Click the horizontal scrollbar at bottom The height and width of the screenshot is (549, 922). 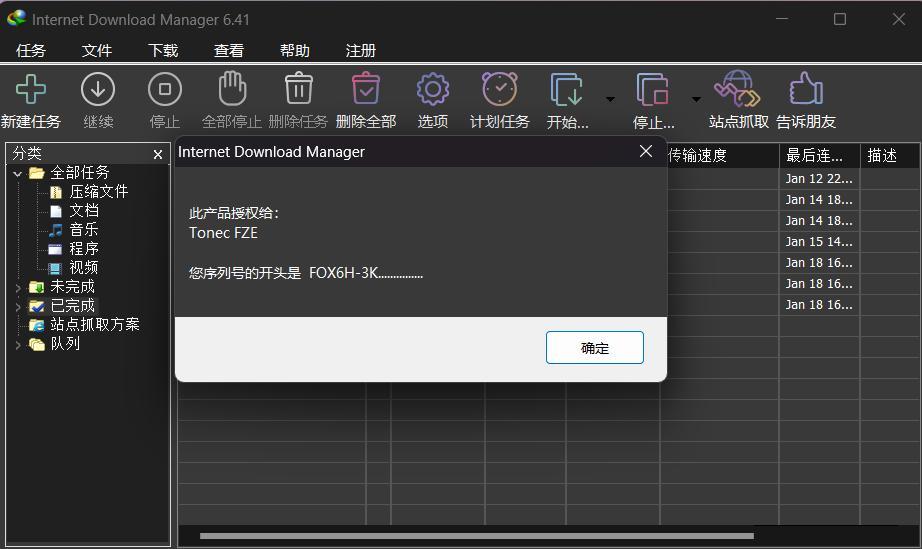pyautogui.click(x=476, y=535)
